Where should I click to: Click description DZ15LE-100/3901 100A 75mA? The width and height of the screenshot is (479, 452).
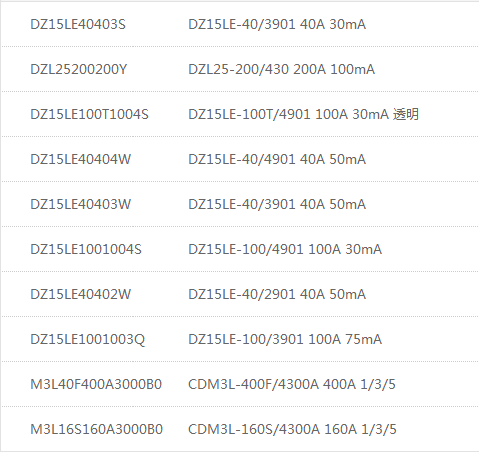285,339
